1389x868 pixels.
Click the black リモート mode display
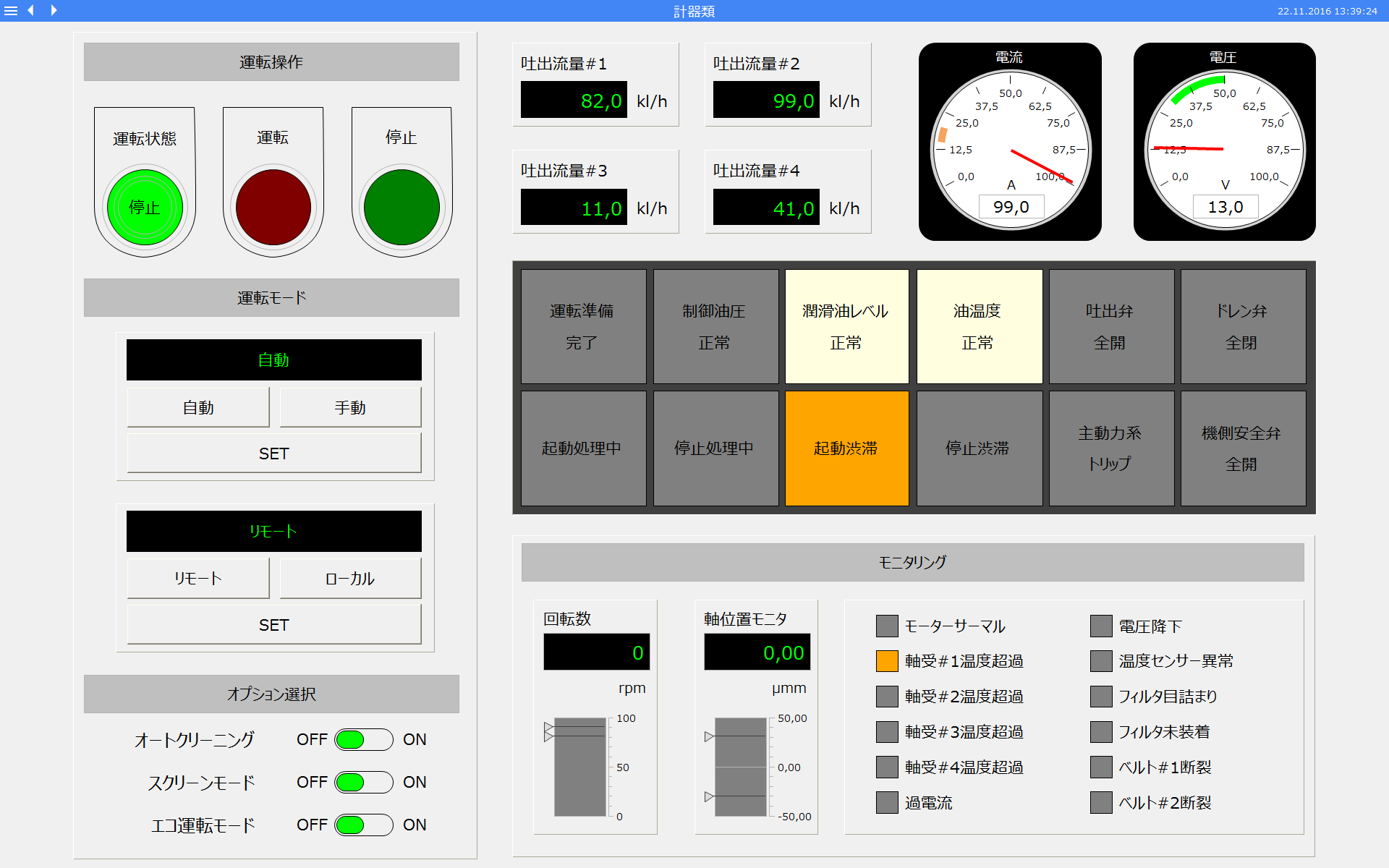pos(274,531)
